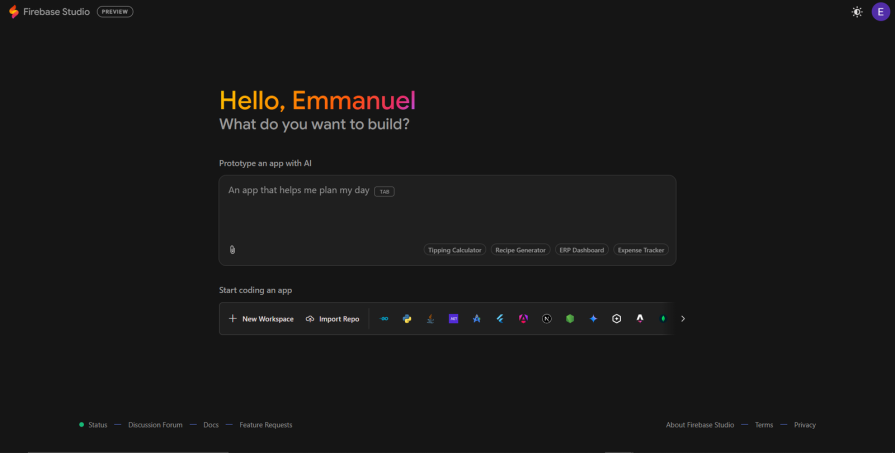The width and height of the screenshot is (895, 453).
Task: Select the Angular template icon
Action: click(x=523, y=319)
